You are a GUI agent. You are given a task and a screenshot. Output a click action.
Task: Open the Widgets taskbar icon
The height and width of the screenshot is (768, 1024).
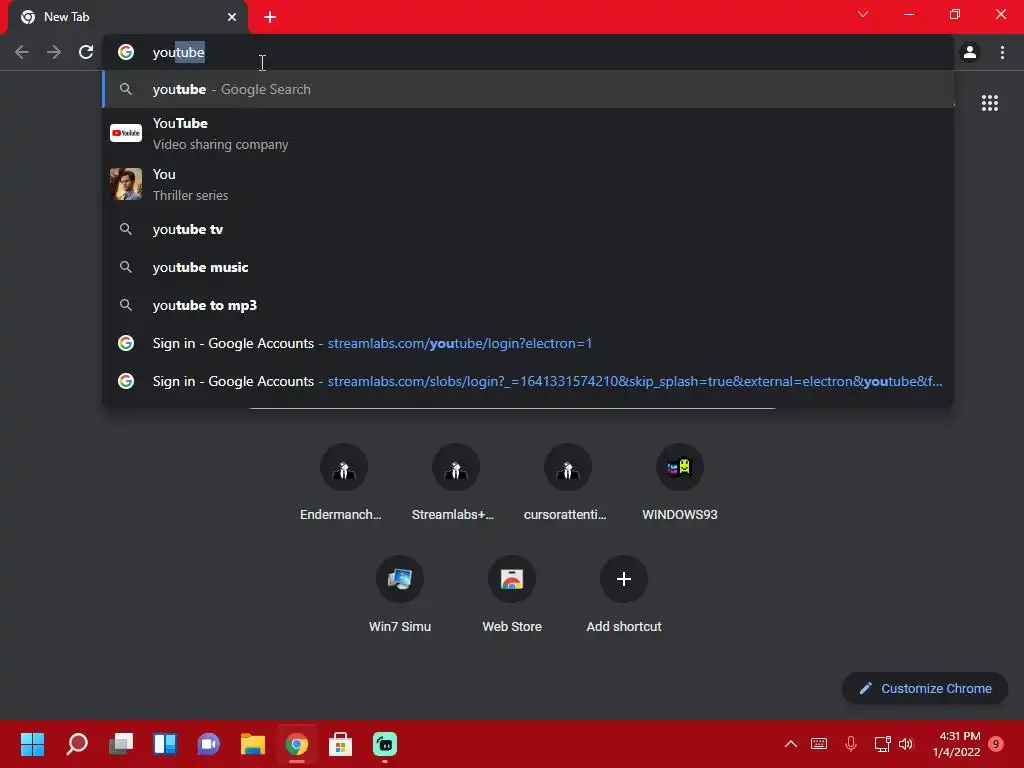(x=165, y=744)
